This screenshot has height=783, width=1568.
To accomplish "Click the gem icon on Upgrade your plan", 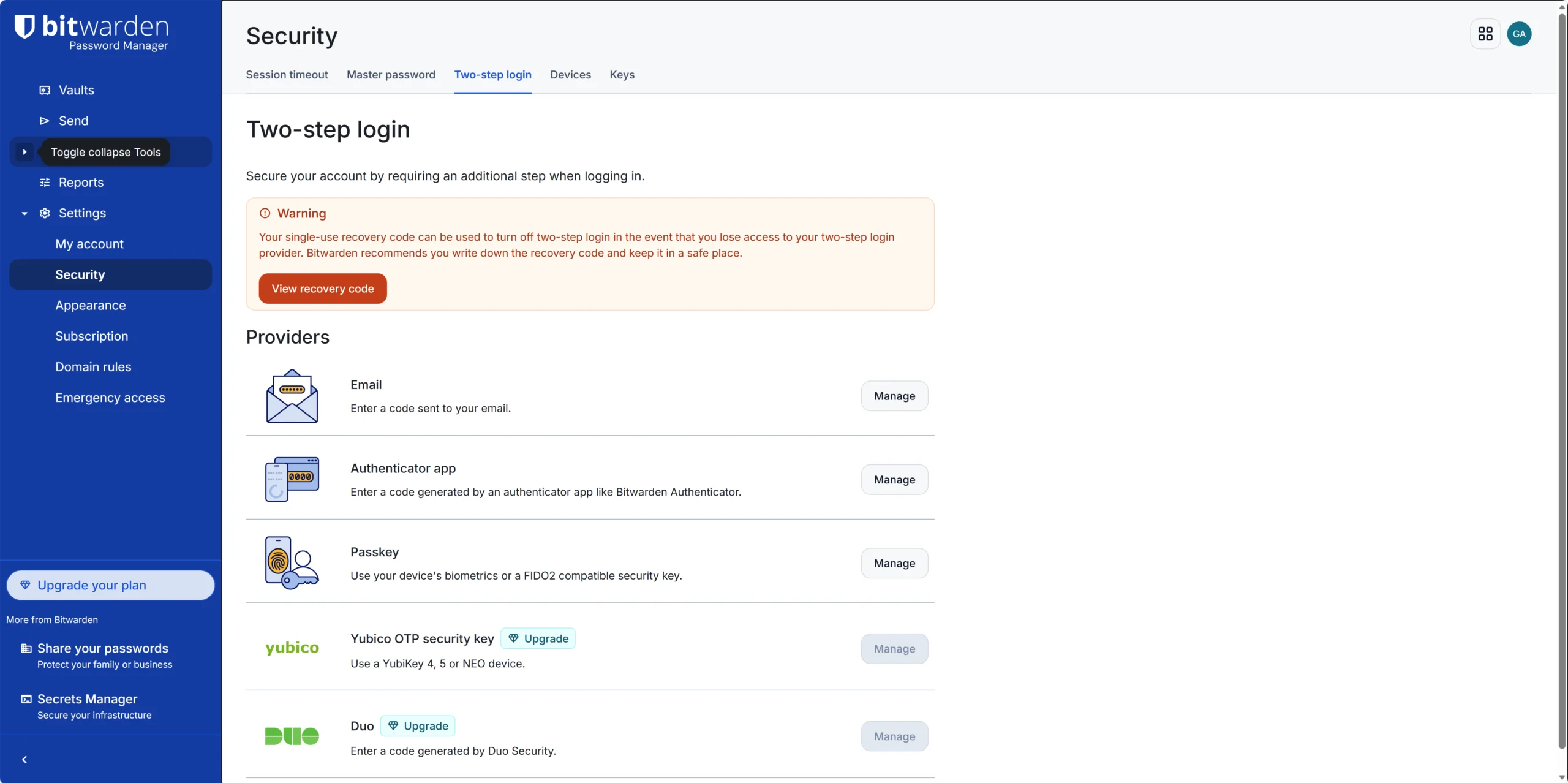I will point(25,585).
